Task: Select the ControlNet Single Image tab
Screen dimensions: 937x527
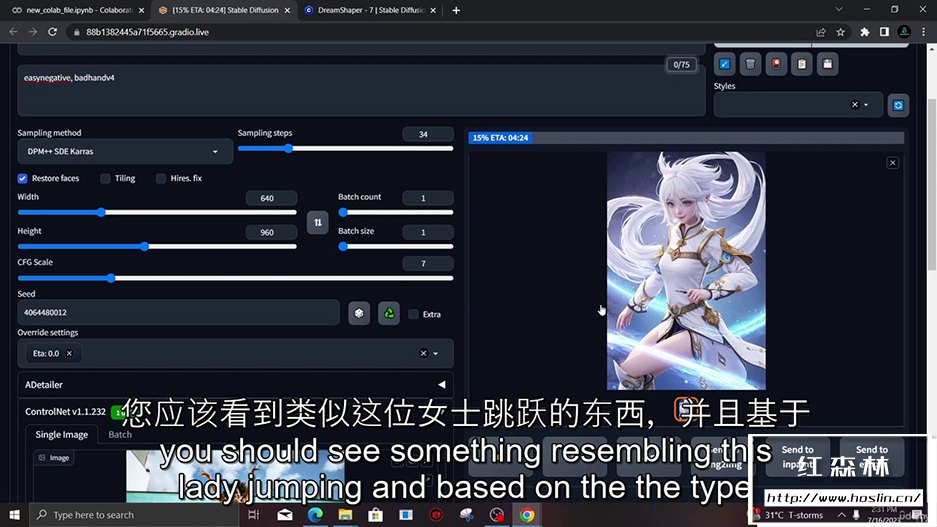Action: pyautogui.click(x=62, y=434)
